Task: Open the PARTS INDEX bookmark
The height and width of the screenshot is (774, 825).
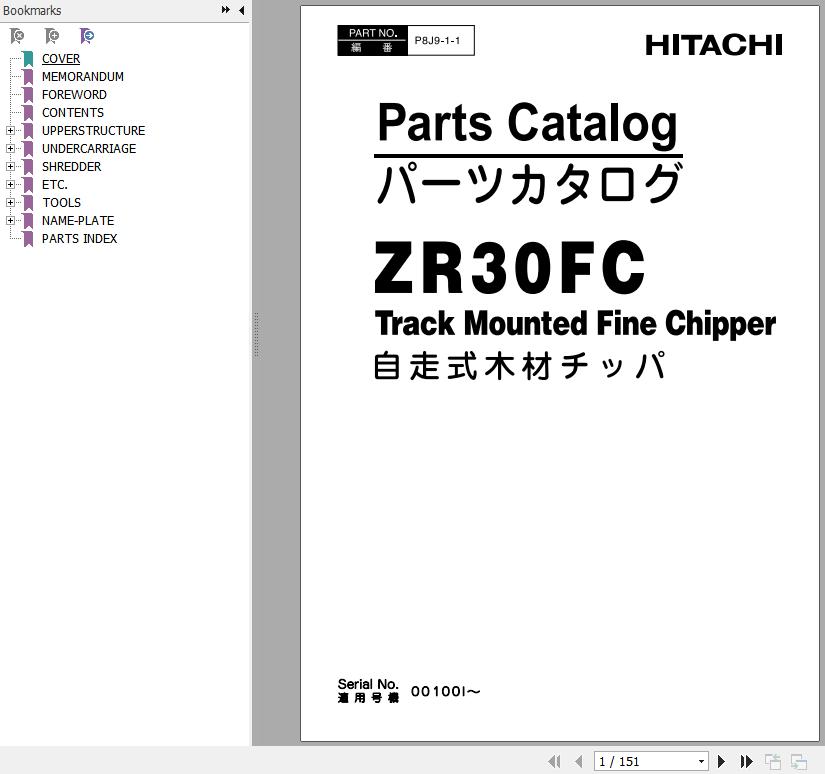Action: 79,239
